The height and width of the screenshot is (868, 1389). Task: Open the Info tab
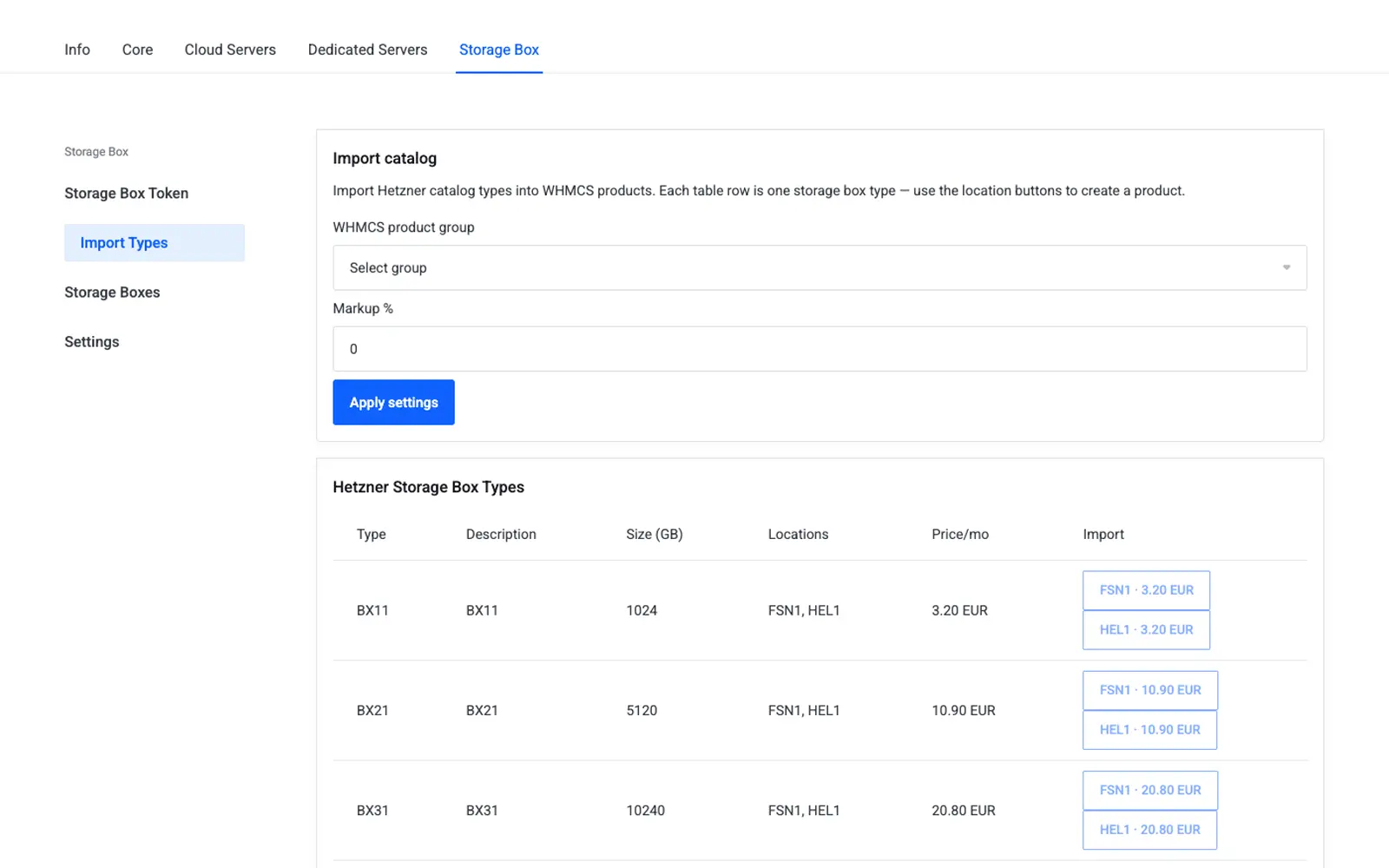[77, 49]
